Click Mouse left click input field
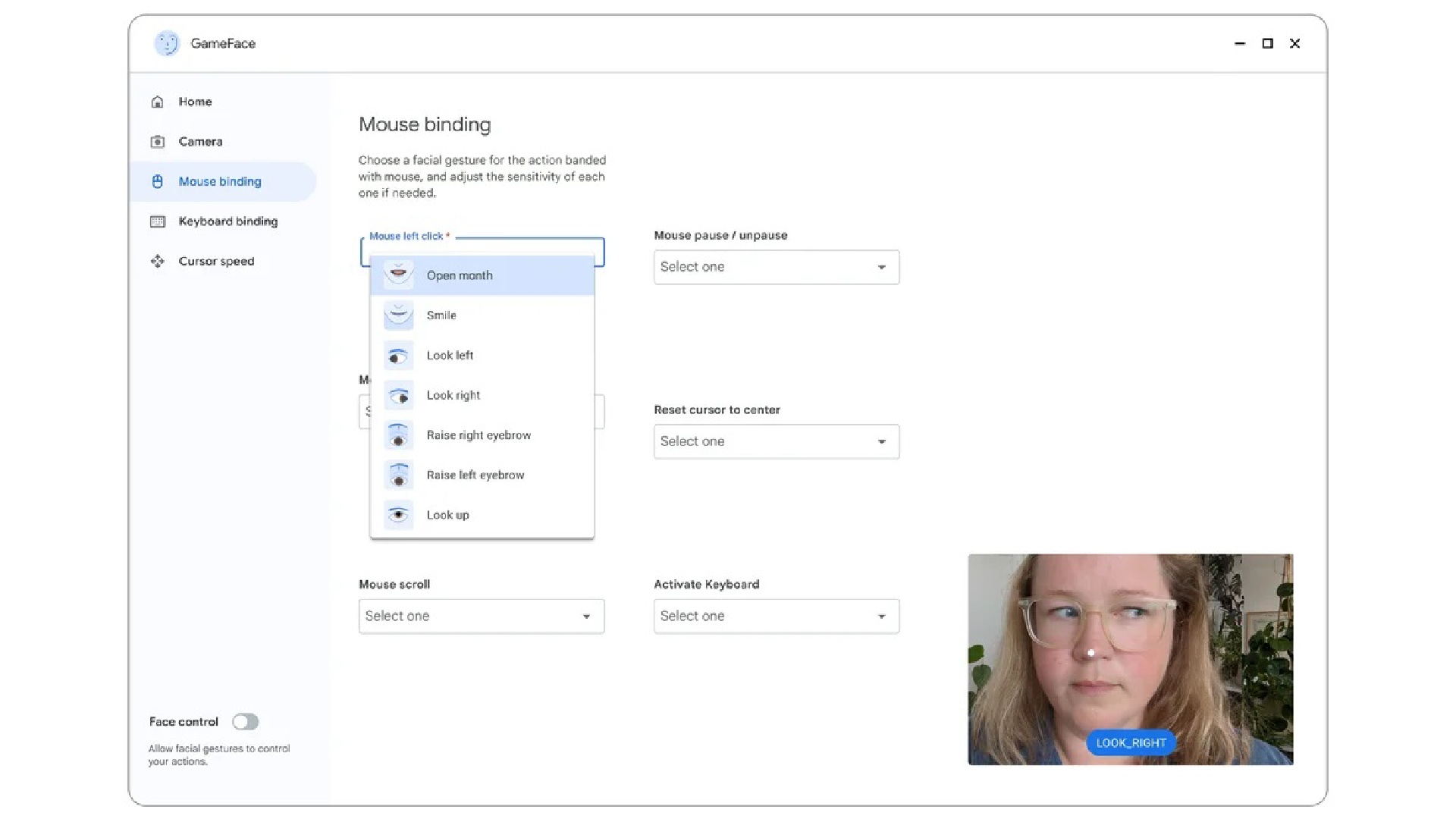Viewport: 1456px width, 819px height. tap(482, 248)
